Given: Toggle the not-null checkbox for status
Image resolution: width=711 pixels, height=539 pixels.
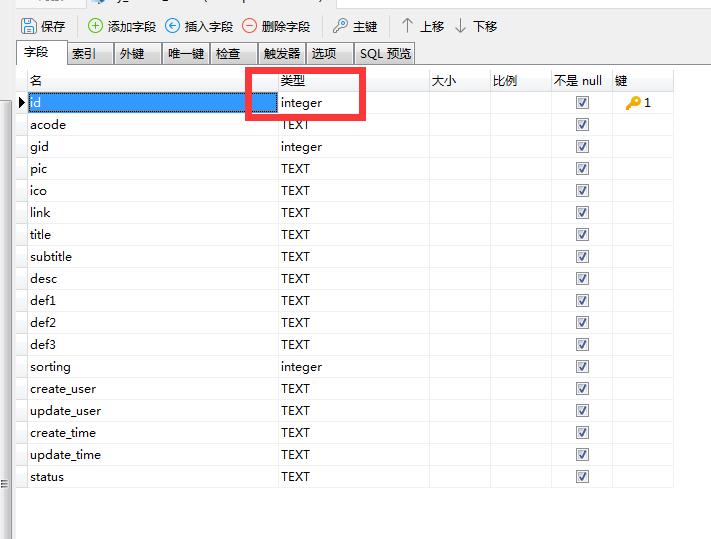Looking at the screenshot, I should (x=582, y=477).
